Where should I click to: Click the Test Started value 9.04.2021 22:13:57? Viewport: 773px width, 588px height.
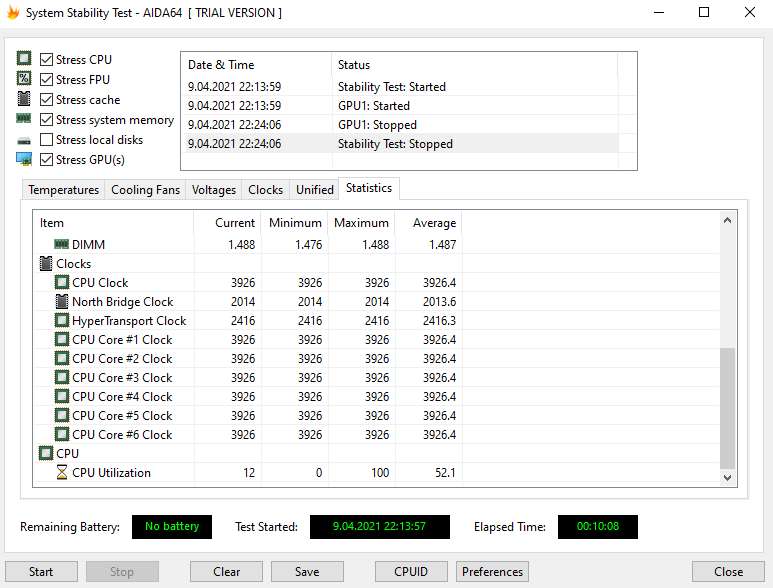pos(380,526)
